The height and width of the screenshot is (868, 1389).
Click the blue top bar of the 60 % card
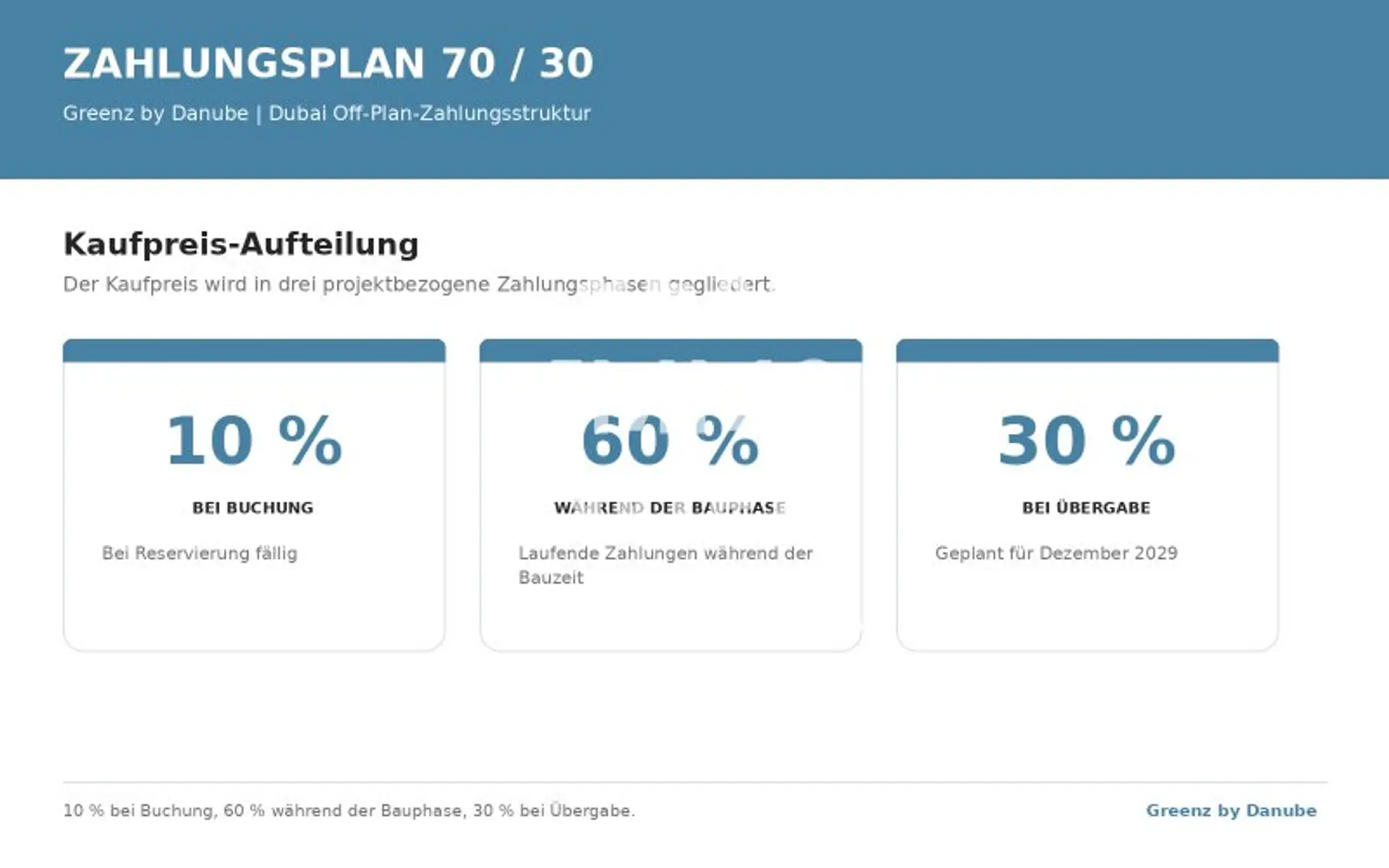[x=671, y=350]
